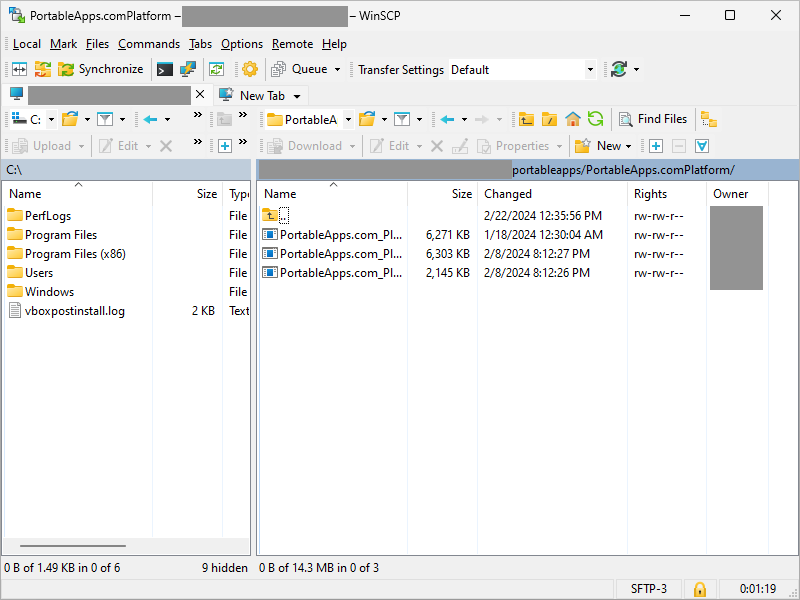Open the Preferences gear icon

click(249, 69)
